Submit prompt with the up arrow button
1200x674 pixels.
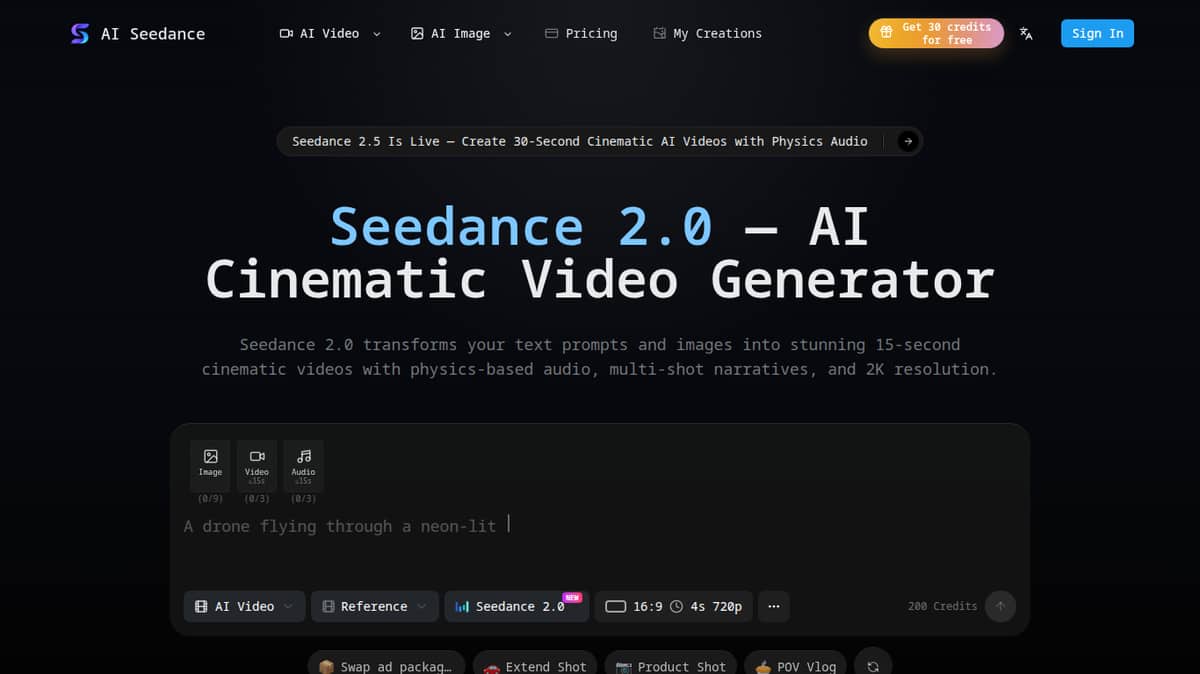(1000, 606)
